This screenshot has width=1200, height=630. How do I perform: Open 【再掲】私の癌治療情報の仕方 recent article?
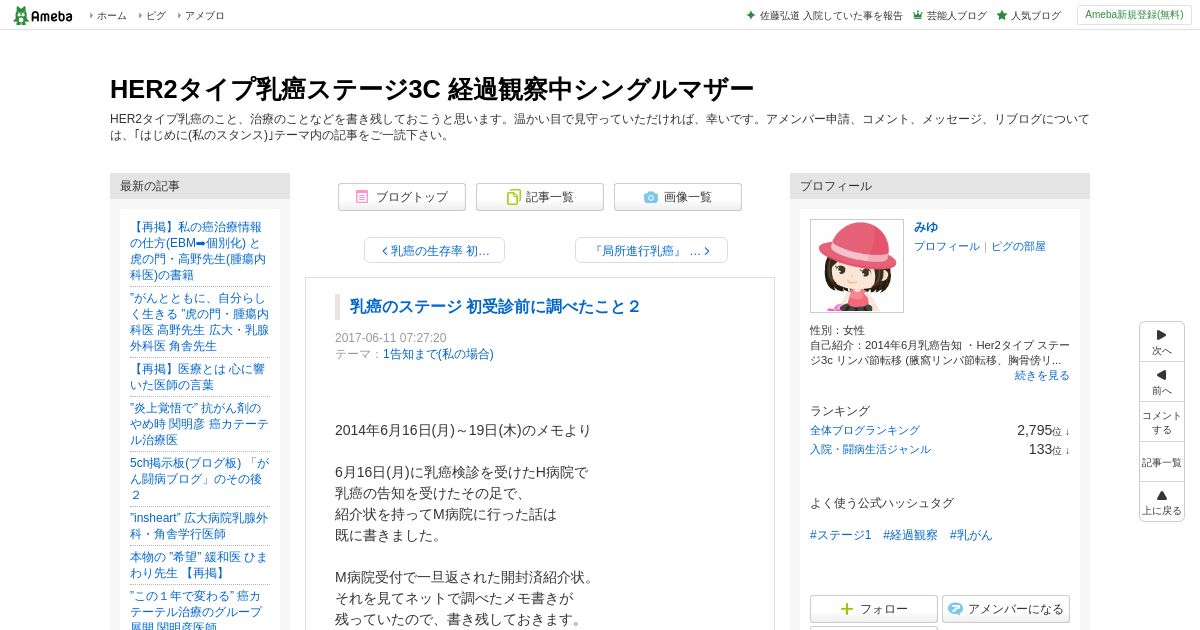[x=199, y=251]
